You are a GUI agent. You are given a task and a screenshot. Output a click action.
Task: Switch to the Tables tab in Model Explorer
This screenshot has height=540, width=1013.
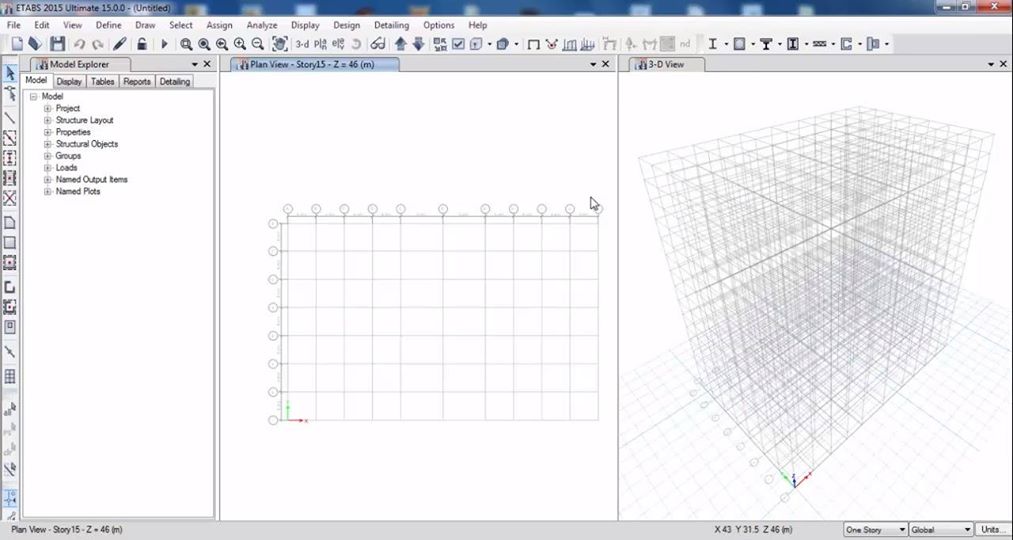click(x=102, y=81)
